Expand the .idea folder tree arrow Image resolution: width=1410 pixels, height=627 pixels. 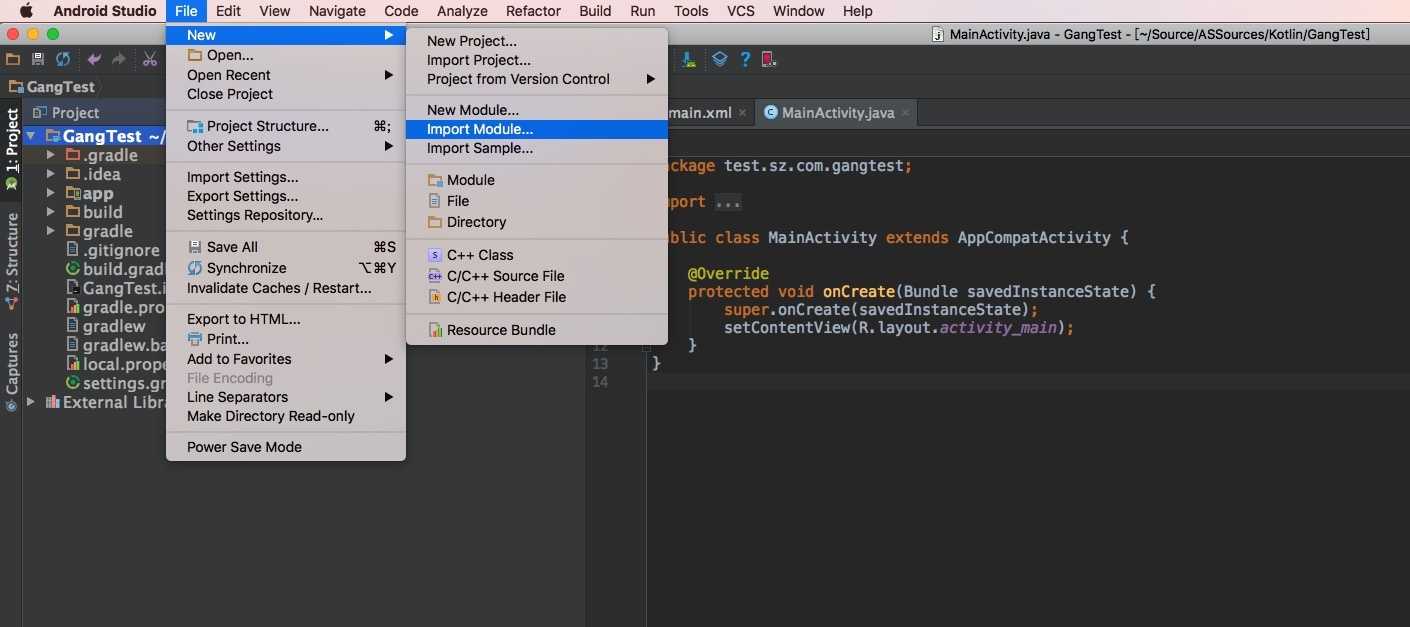pyautogui.click(x=51, y=174)
